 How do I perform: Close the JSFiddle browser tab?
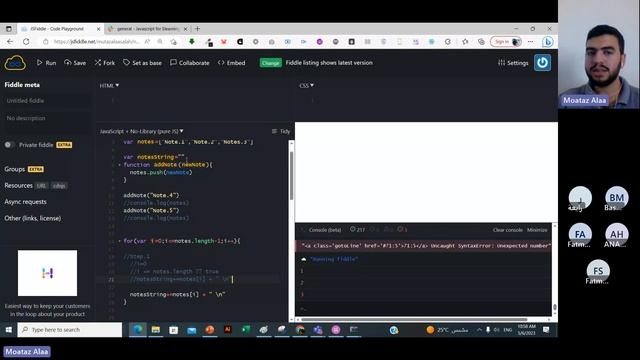coord(98,29)
